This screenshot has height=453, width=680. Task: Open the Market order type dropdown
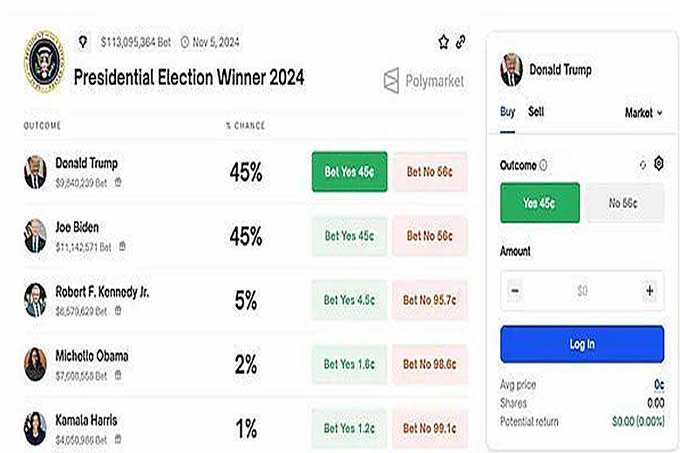643,113
